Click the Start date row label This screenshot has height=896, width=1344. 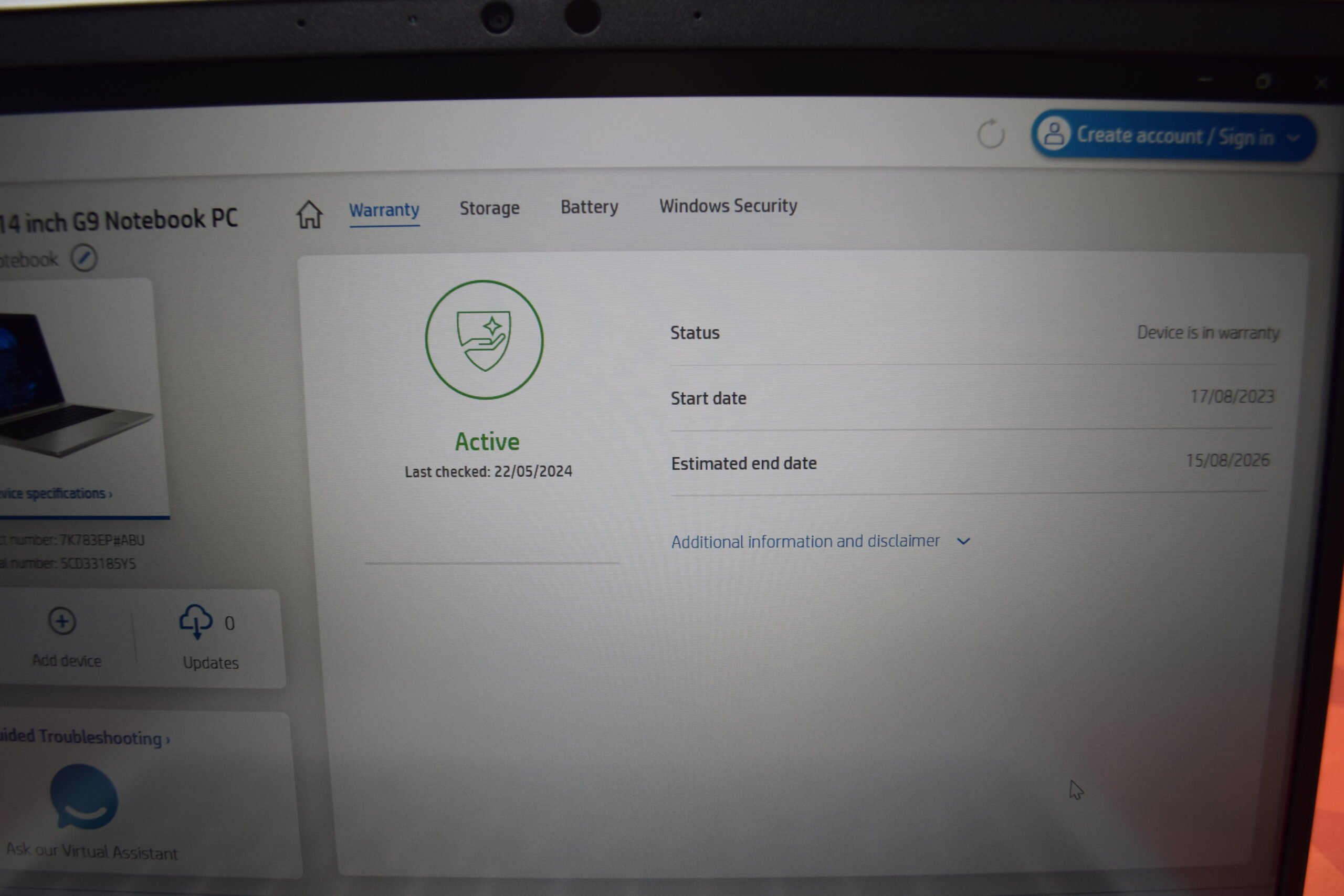[x=709, y=398]
